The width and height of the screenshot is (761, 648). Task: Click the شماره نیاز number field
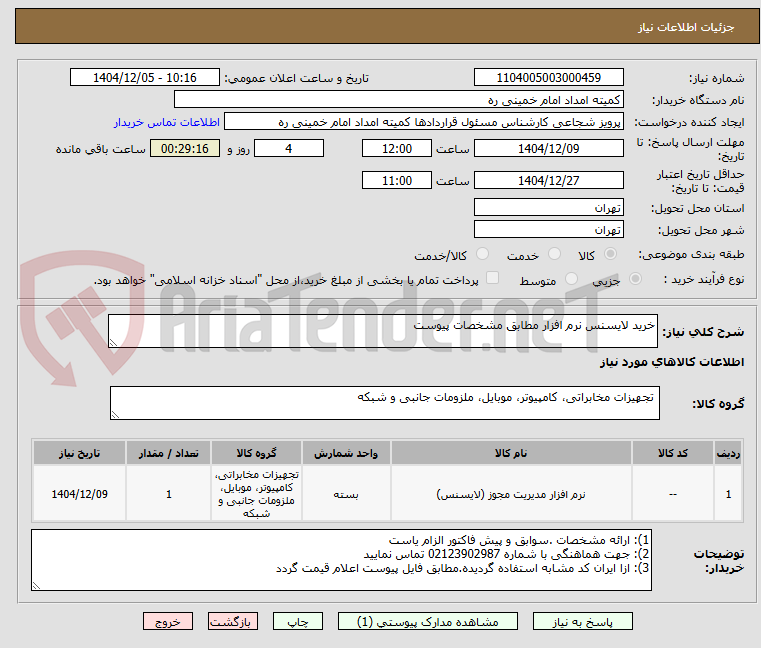coord(548,78)
